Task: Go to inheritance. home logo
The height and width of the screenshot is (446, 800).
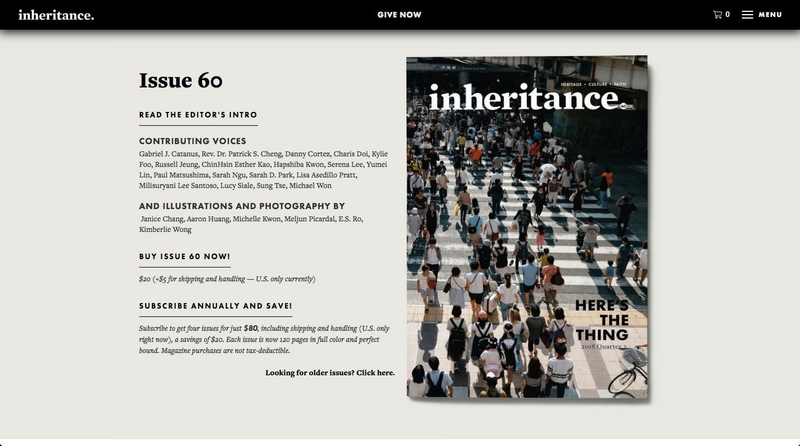Action: pos(56,15)
